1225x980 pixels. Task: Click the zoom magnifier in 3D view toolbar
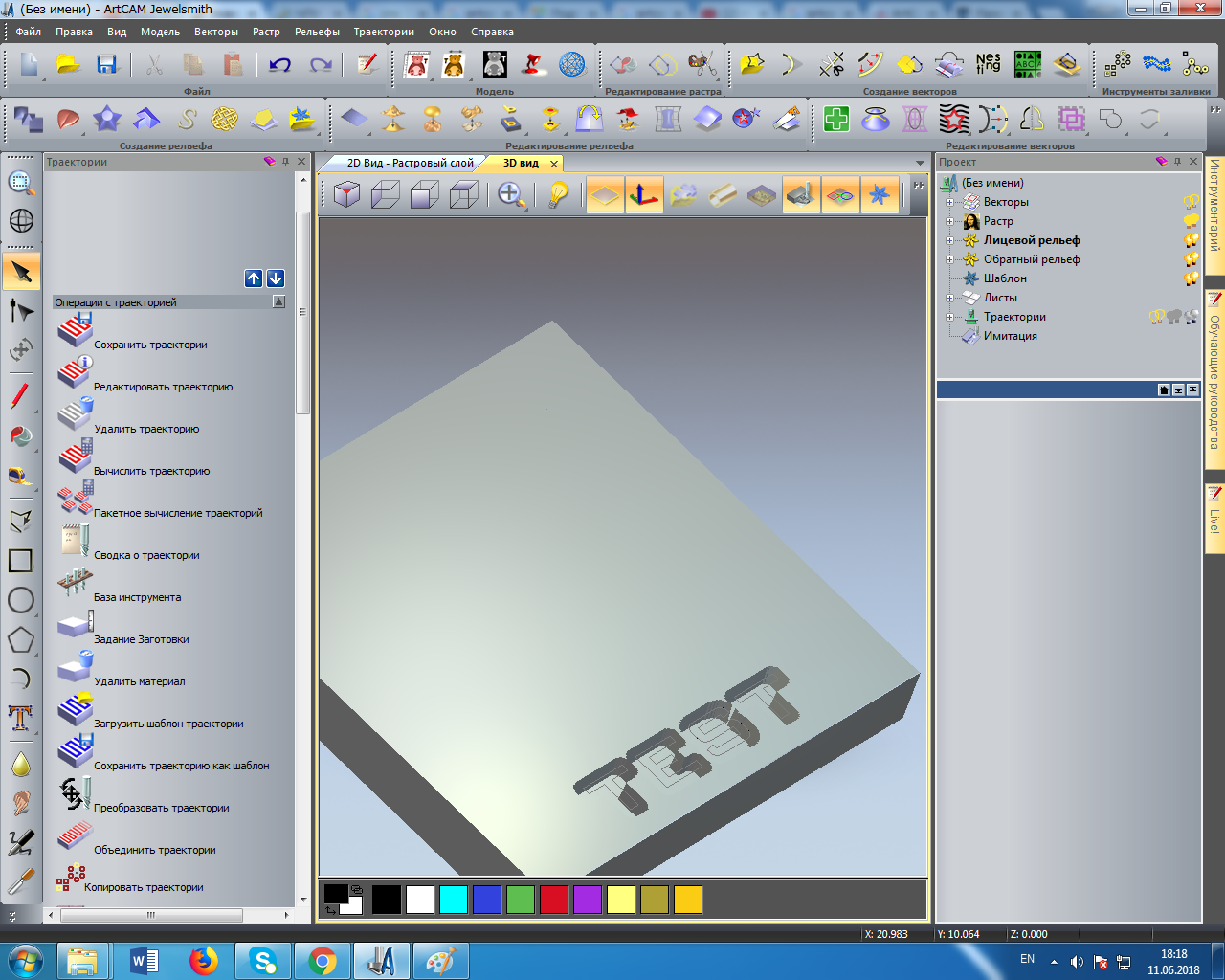[510, 195]
